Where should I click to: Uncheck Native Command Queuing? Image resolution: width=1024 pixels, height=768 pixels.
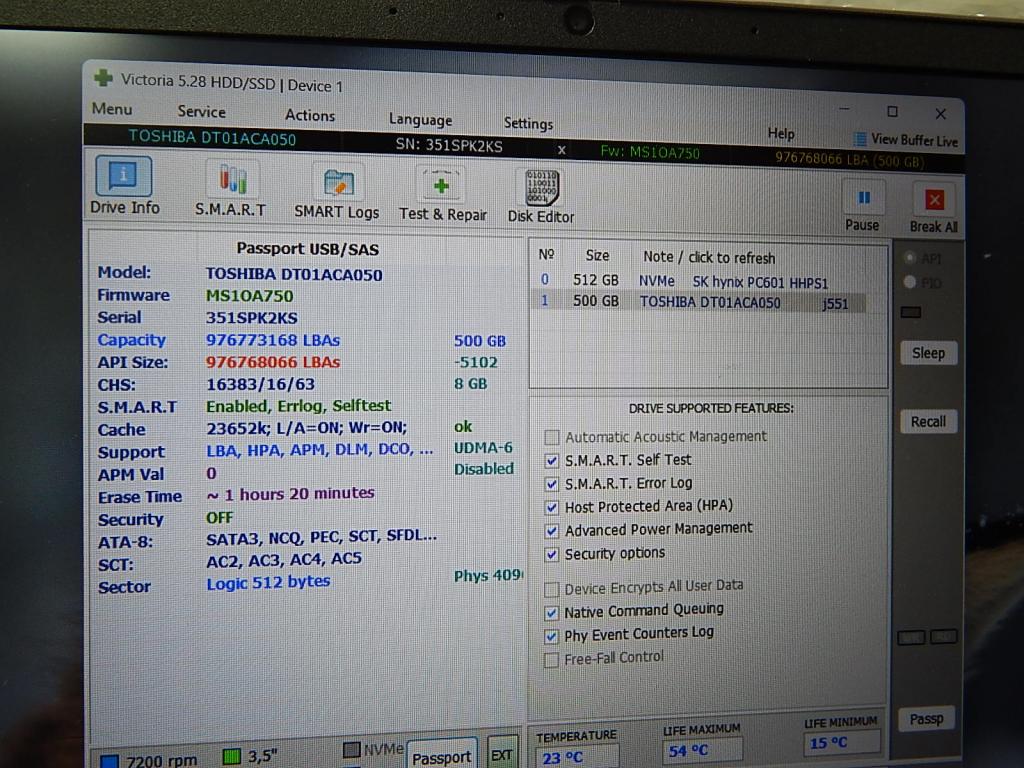tap(552, 612)
